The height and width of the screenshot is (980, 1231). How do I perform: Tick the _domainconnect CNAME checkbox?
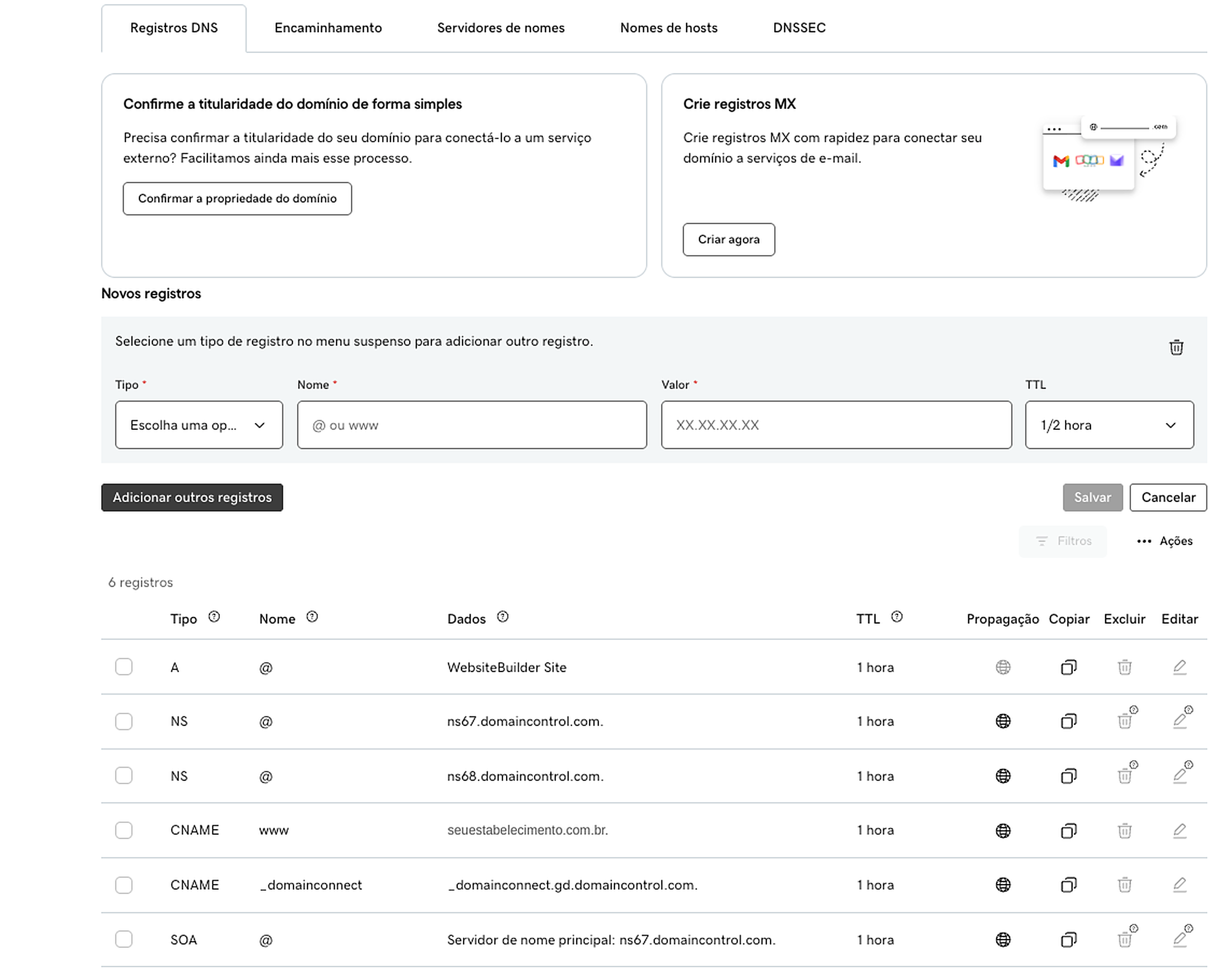[123, 885]
